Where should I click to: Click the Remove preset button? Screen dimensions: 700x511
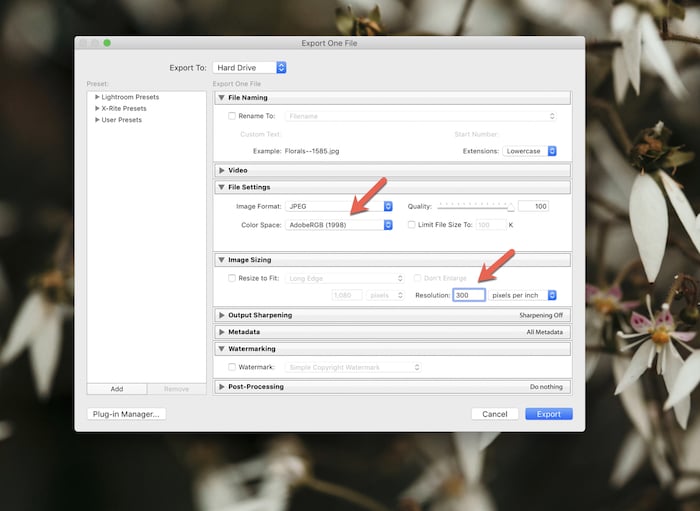[x=176, y=389]
